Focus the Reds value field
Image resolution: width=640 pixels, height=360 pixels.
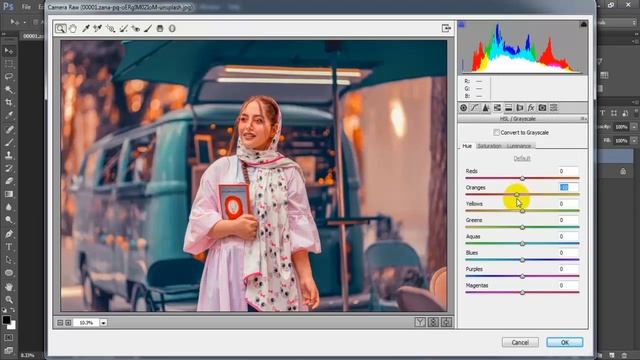click(x=568, y=171)
